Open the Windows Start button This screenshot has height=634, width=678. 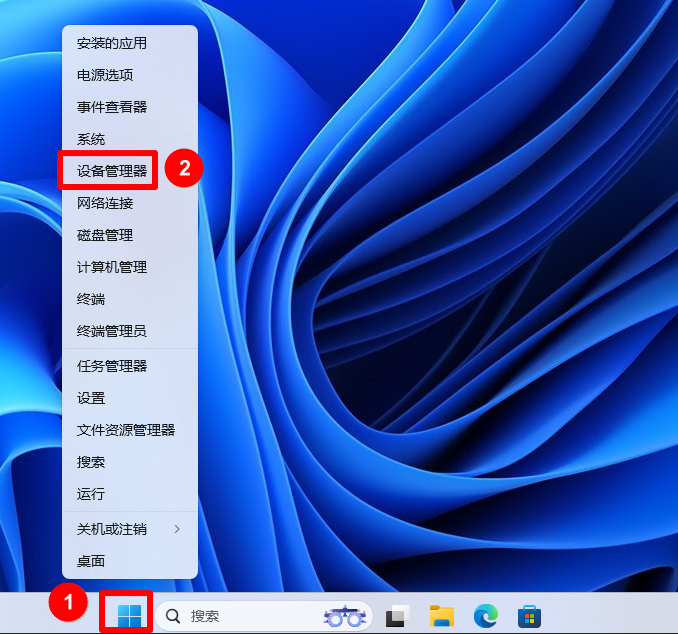coord(129,615)
